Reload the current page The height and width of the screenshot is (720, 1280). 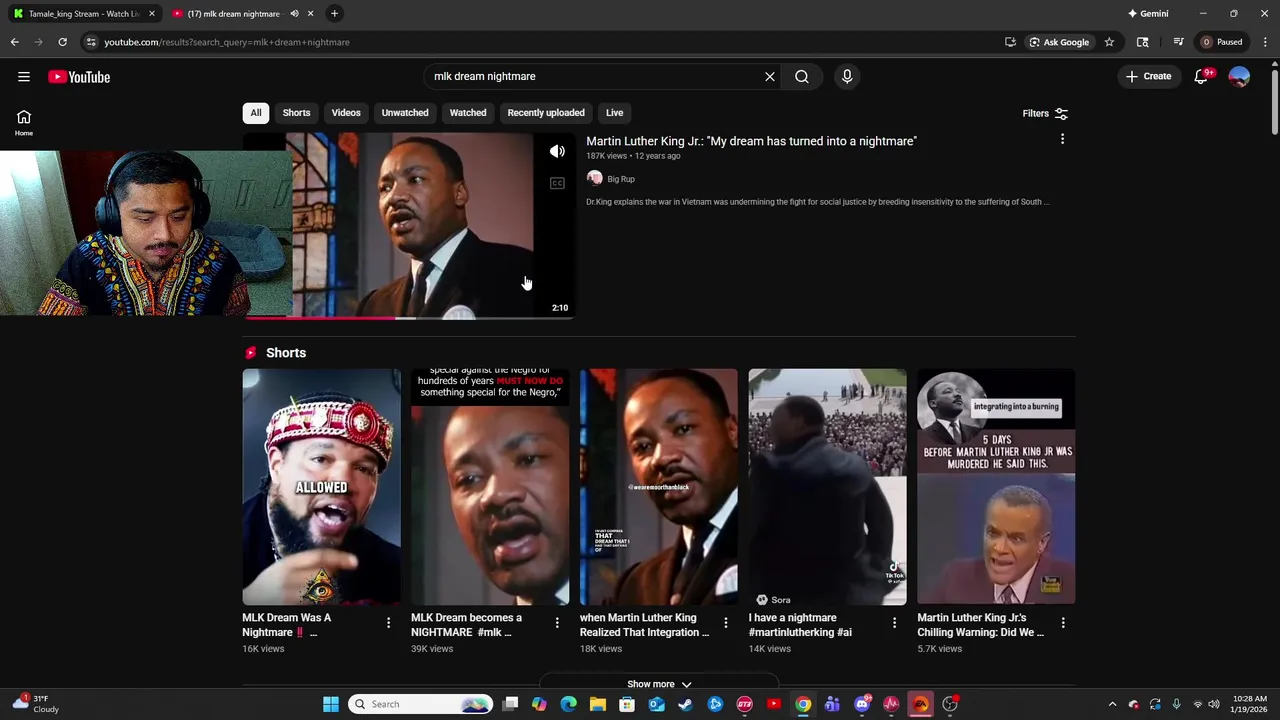point(62,42)
